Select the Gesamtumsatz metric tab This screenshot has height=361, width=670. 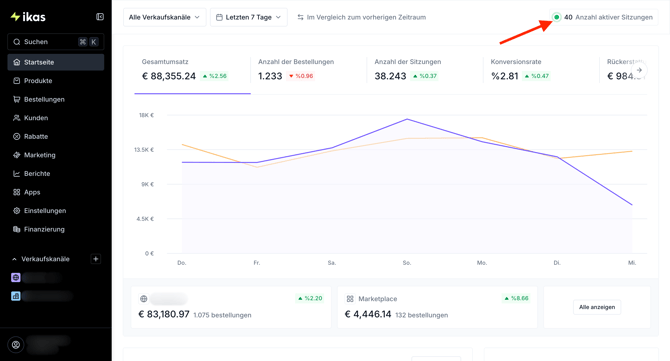(x=192, y=70)
